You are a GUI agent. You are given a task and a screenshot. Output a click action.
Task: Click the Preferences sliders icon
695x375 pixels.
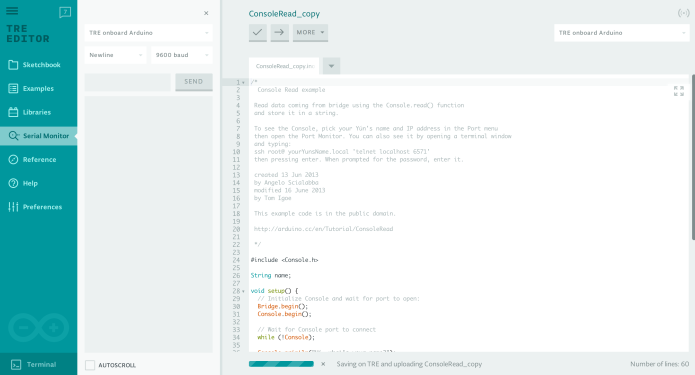click(x=13, y=207)
